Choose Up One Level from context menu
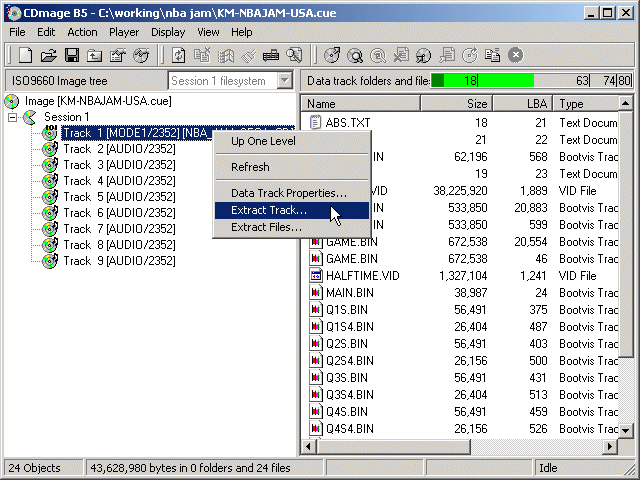Viewport: 640px width, 480px height. [292, 141]
